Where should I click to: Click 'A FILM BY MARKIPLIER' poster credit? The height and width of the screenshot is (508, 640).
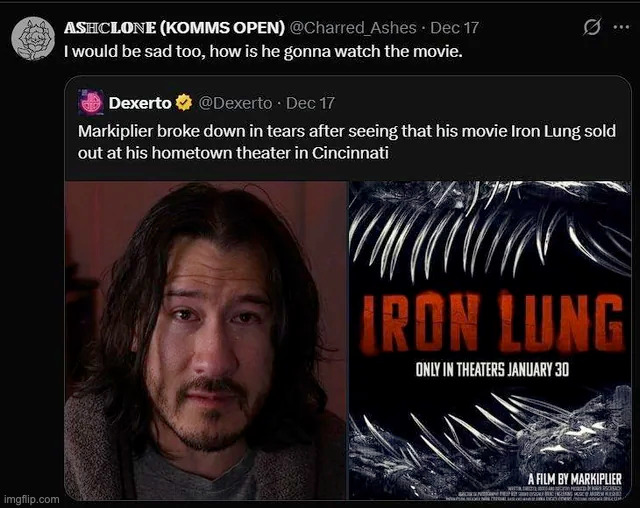[x=575, y=479]
